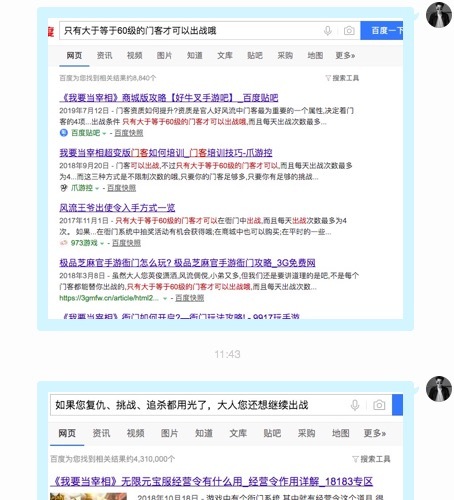The width and height of the screenshot is (454, 500).
Task: Open sender avatar beside first image message
Action: point(439,15)
